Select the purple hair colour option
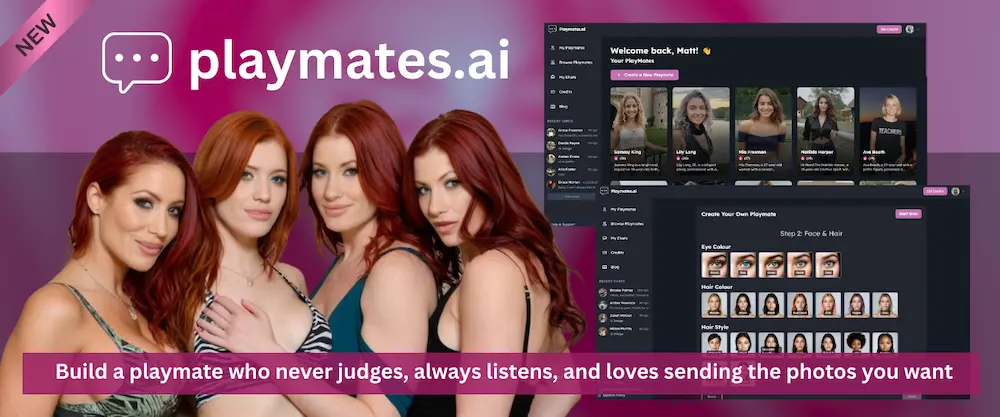 pyautogui.click(x=857, y=305)
